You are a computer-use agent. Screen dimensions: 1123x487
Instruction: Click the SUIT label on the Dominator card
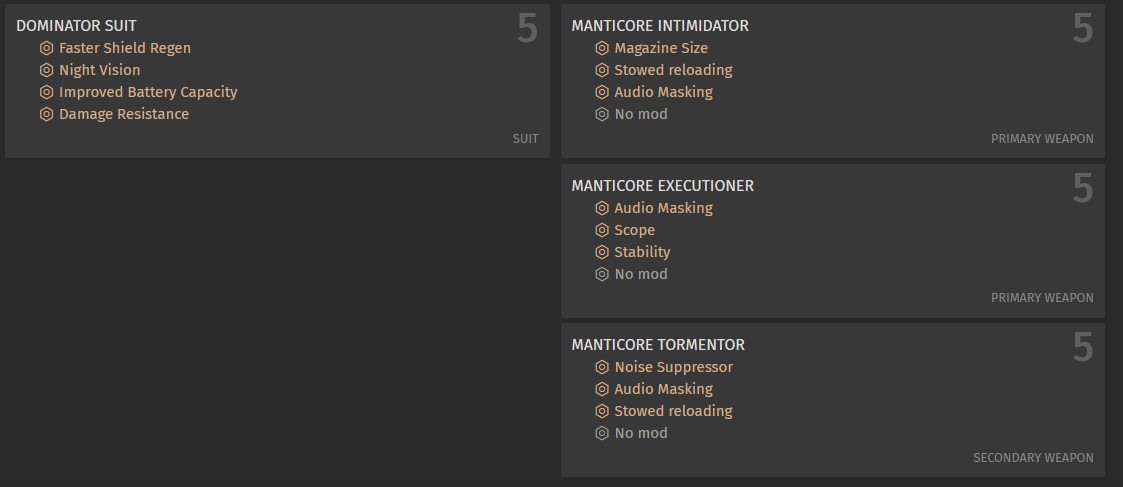click(x=526, y=139)
